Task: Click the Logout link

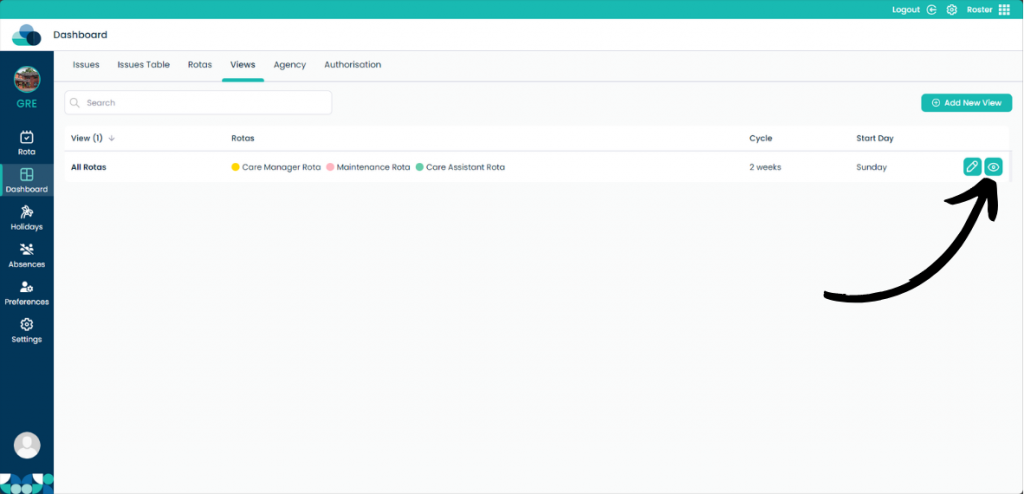Action: (906, 10)
